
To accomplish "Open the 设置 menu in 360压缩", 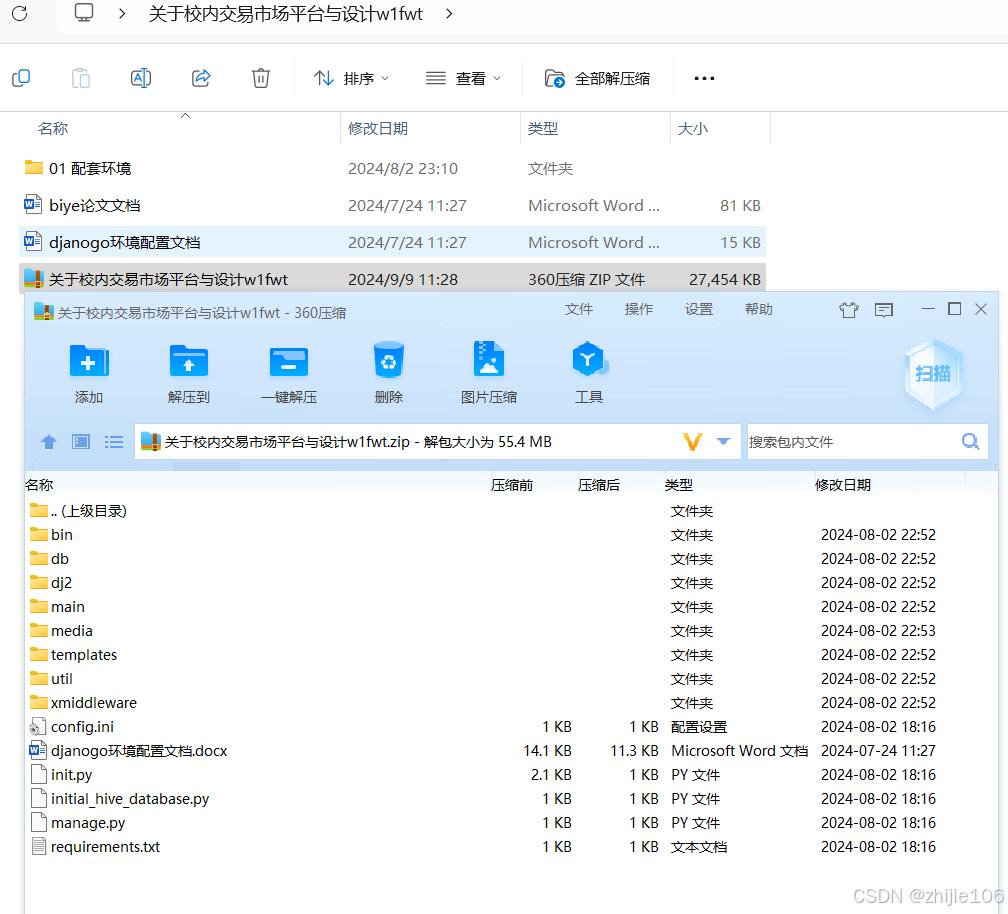I will [x=698, y=309].
